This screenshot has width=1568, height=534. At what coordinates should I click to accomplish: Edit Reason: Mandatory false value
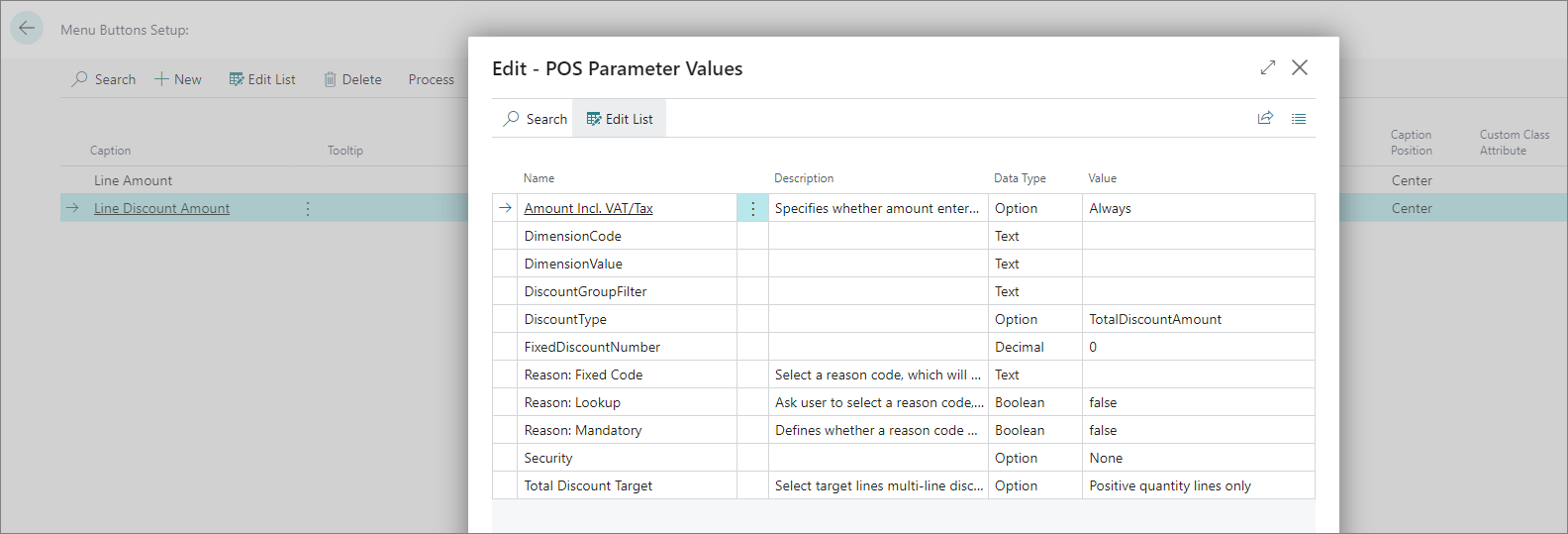pos(1199,430)
